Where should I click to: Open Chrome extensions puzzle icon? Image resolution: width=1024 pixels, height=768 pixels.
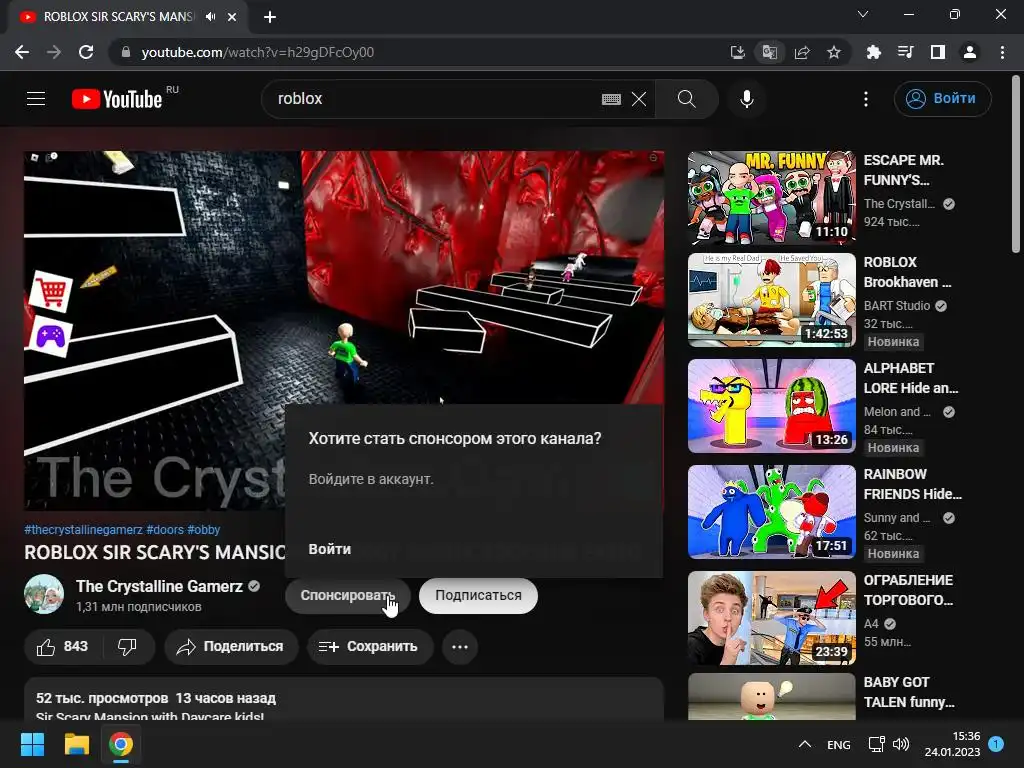click(874, 52)
